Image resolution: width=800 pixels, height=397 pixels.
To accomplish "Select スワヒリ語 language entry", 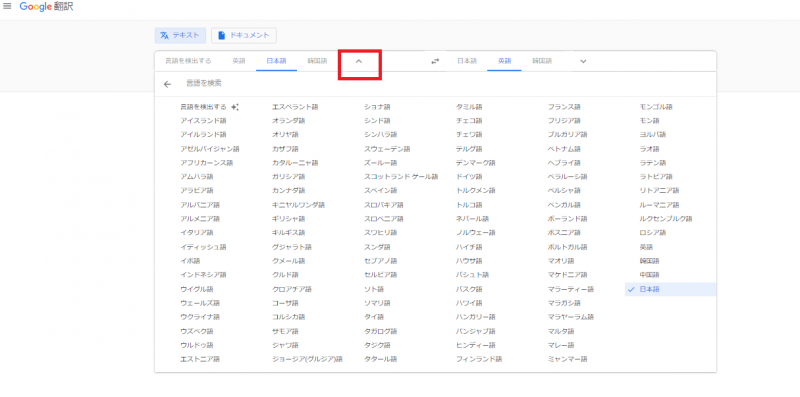I will pyautogui.click(x=380, y=233).
